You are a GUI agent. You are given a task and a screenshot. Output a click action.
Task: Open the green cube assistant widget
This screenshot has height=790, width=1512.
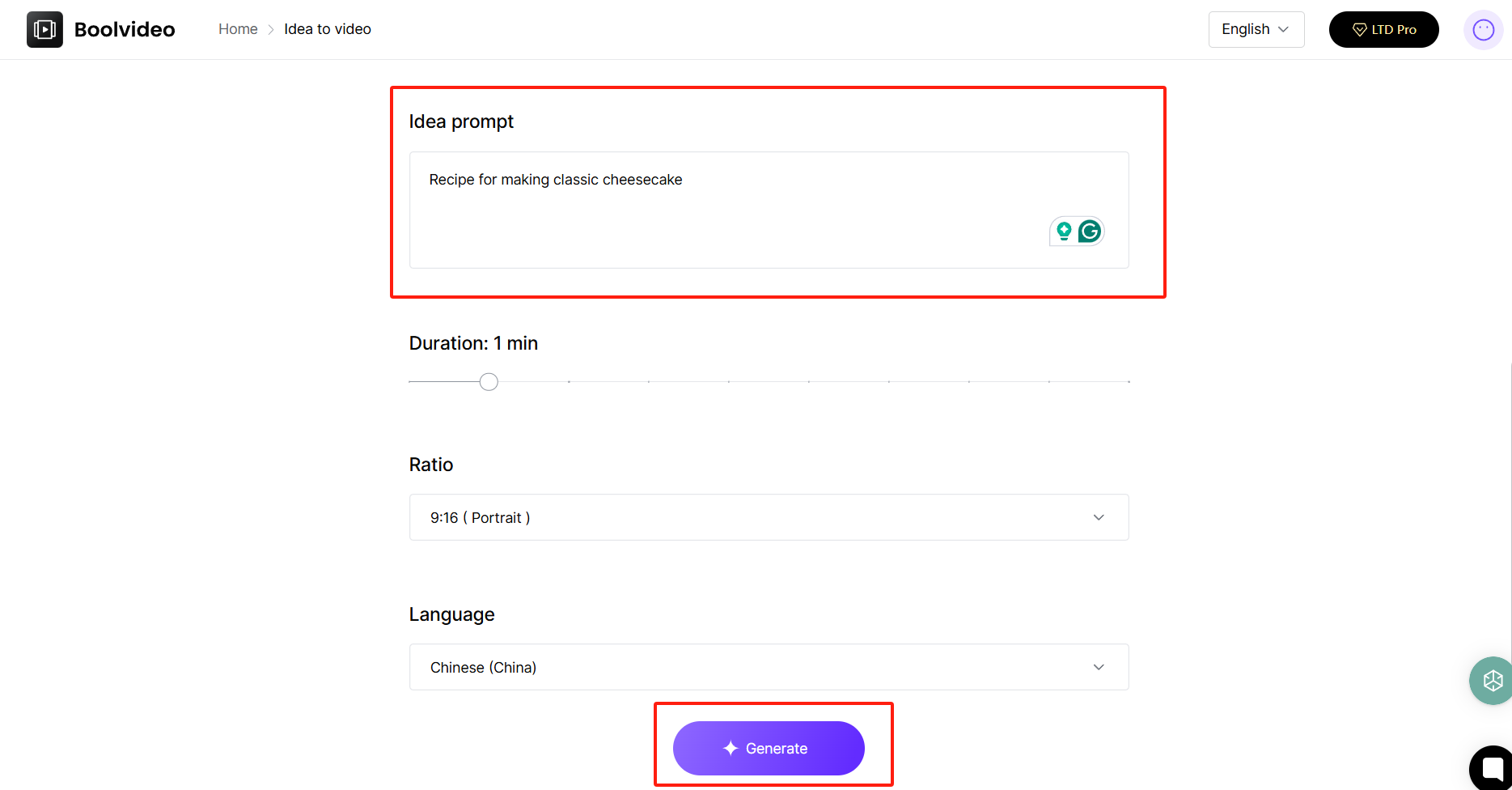click(1491, 681)
